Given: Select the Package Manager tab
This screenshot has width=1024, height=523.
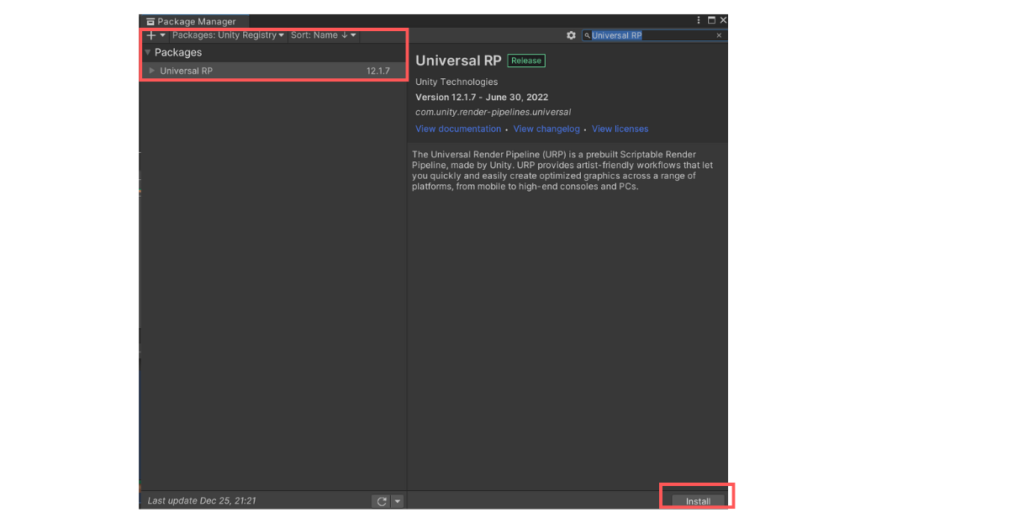Looking at the screenshot, I should click(195, 21).
